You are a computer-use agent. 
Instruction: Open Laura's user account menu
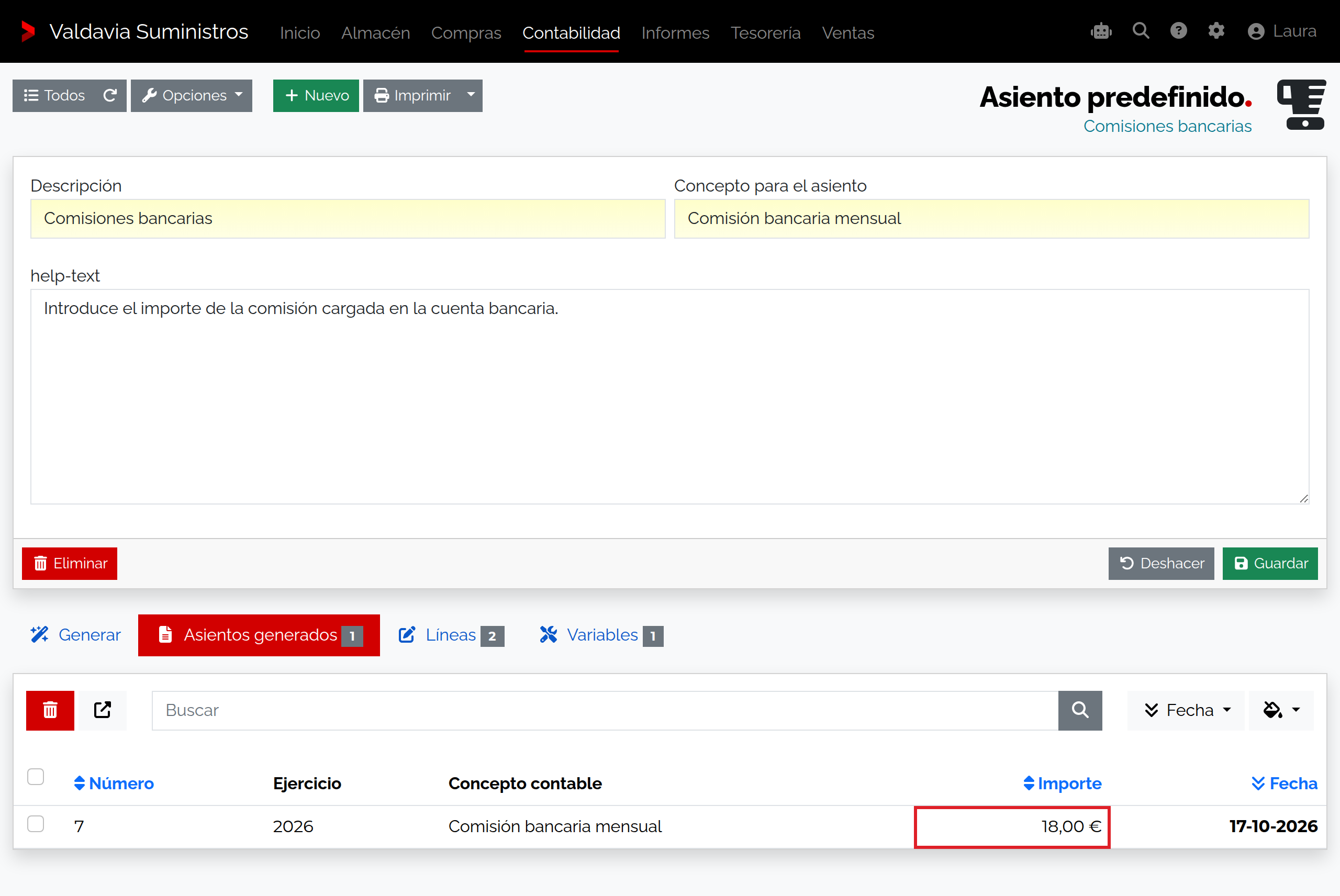click(x=1282, y=31)
